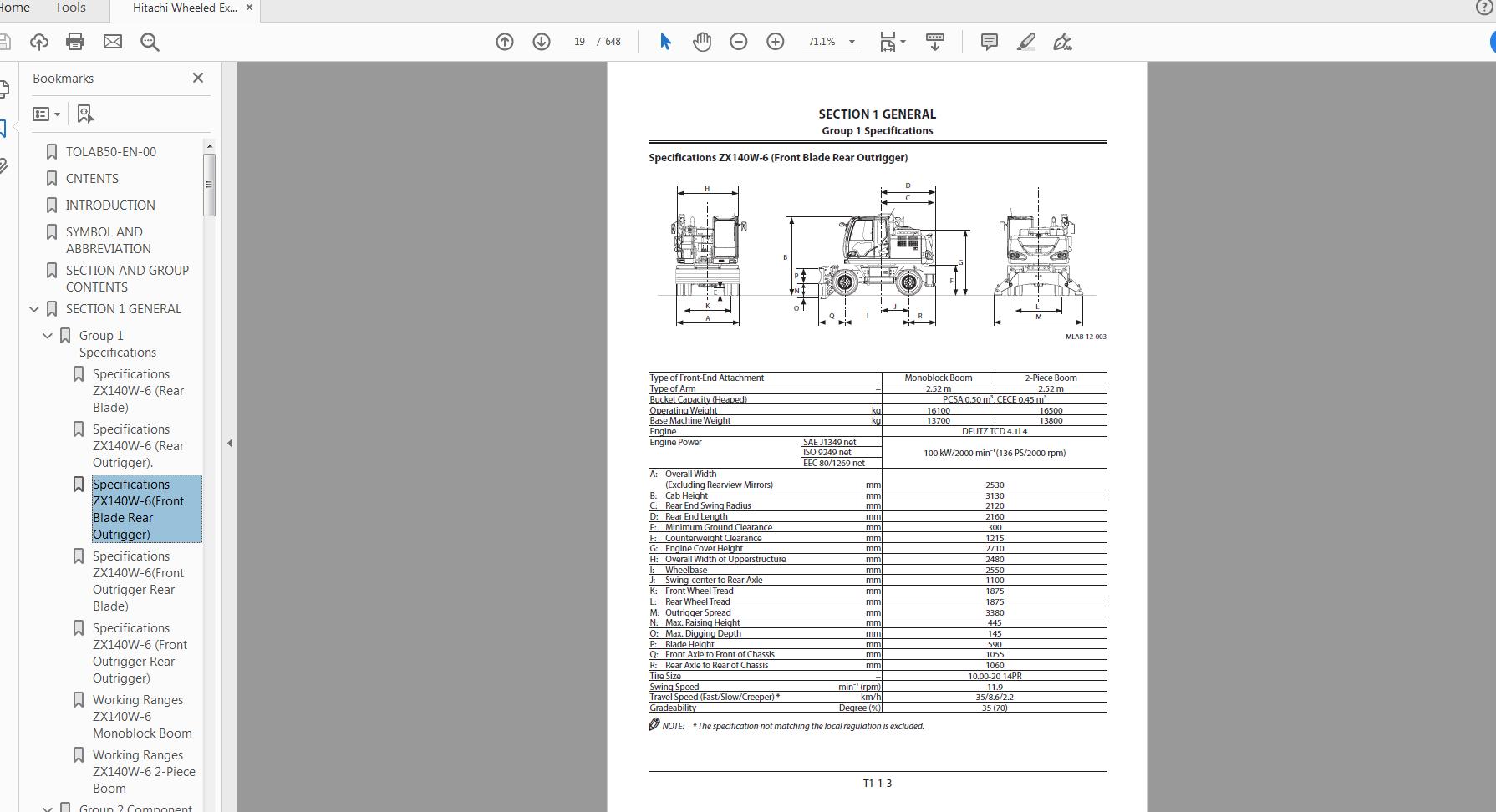Activate the hand pan tool

(702, 42)
